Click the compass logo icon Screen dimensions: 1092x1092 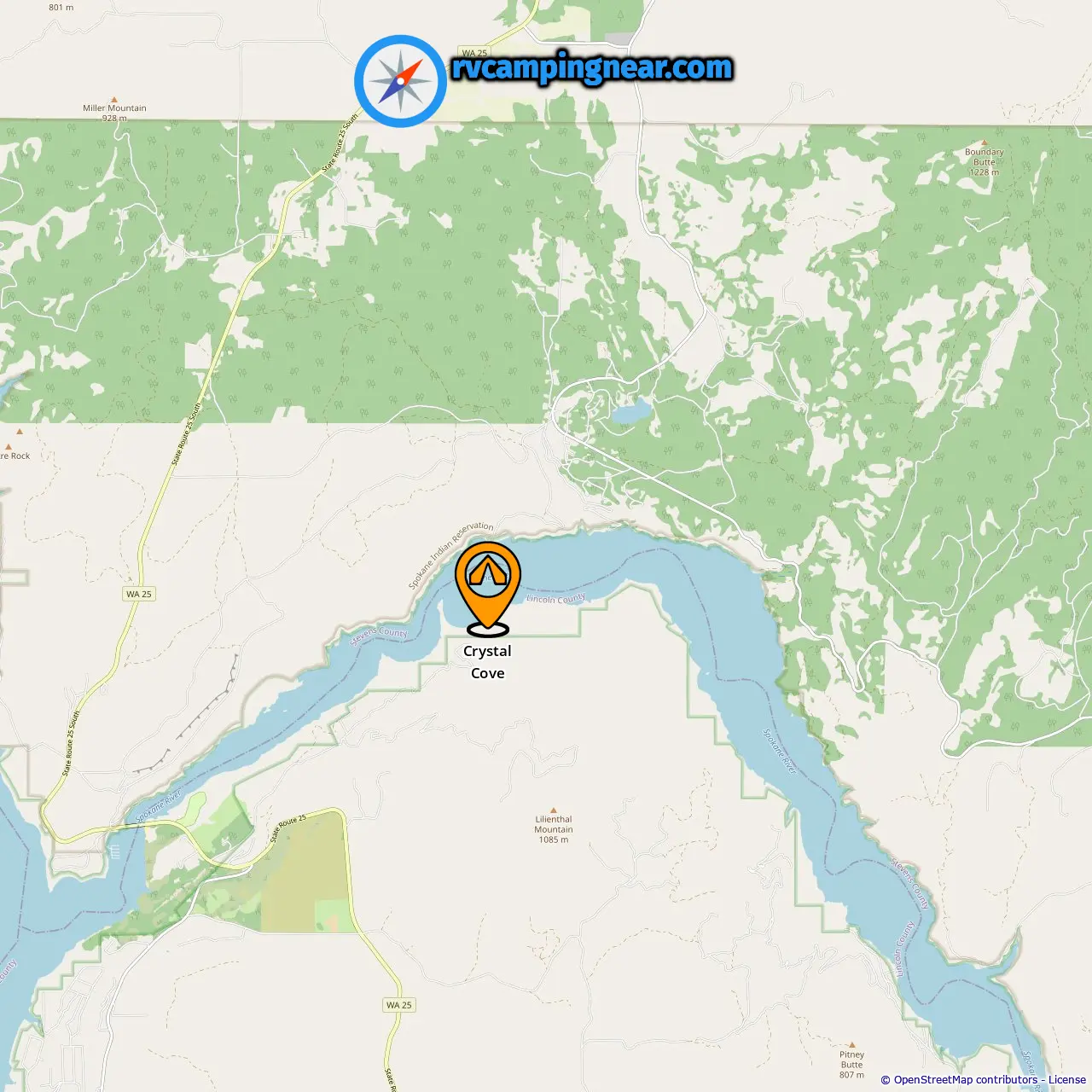[400, 81]
